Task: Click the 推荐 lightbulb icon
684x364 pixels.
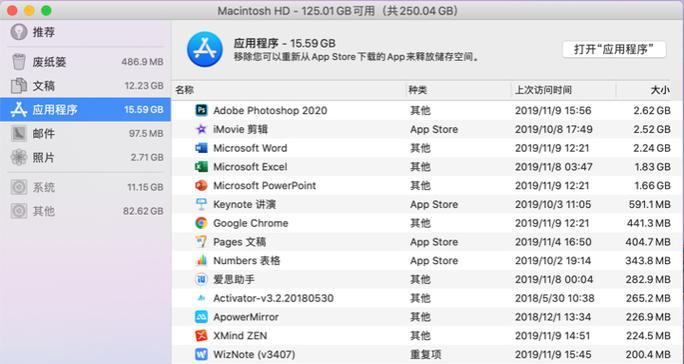Action: coord(19,32)
